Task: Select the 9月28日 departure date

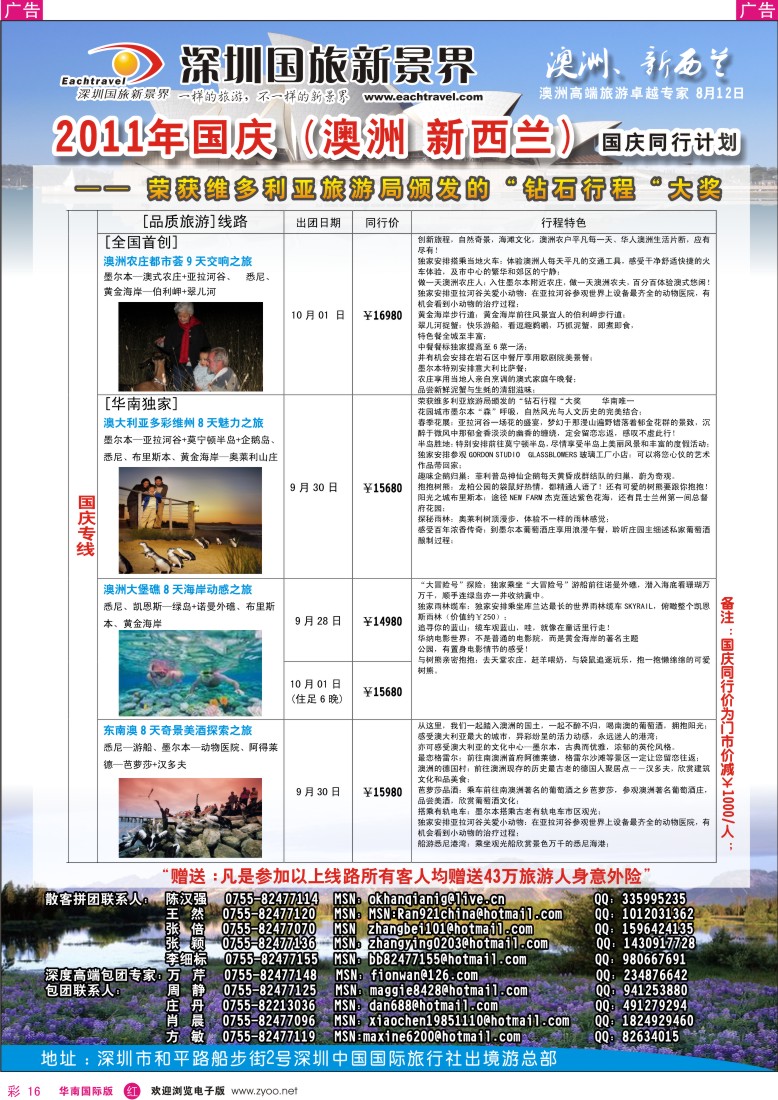Action: (318, 621)
